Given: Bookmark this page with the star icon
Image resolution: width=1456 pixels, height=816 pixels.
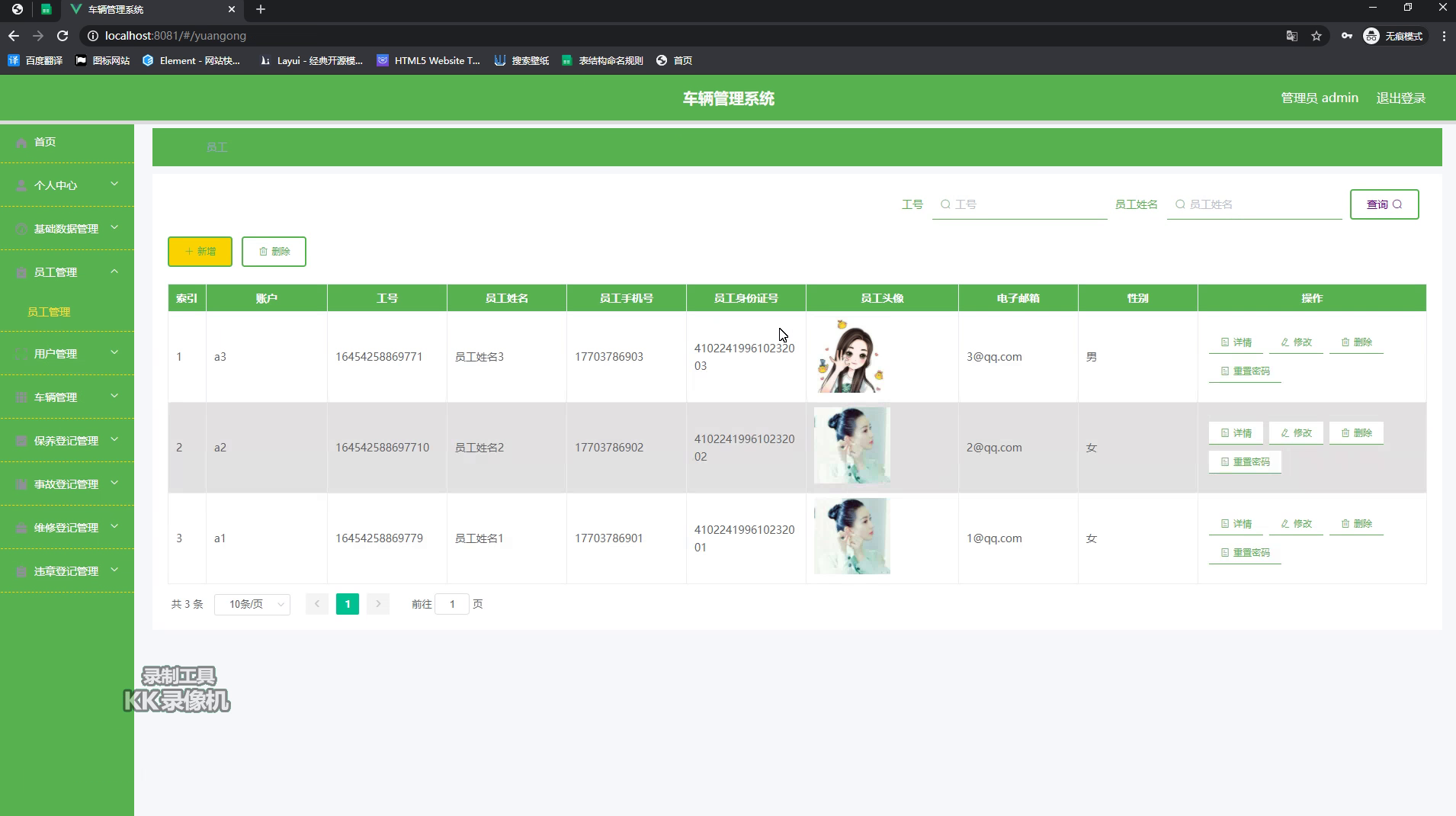Looking at the screenshot, I should click(x=1316, y=36).
